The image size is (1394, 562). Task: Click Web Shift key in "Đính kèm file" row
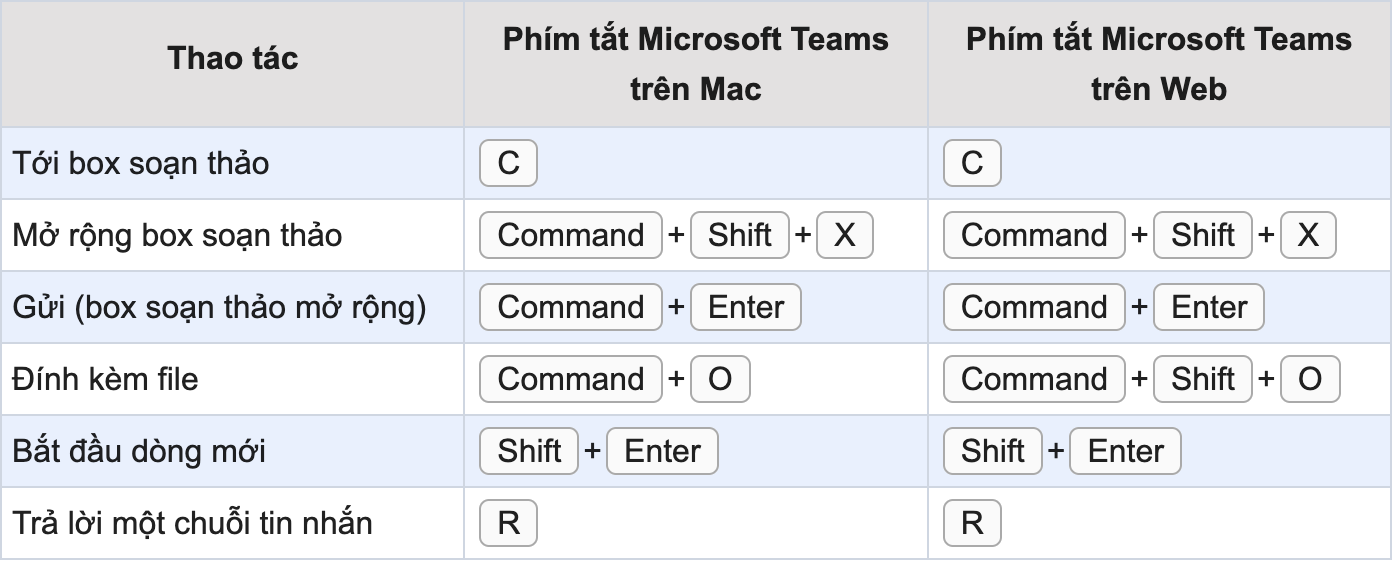point(1203,379)
